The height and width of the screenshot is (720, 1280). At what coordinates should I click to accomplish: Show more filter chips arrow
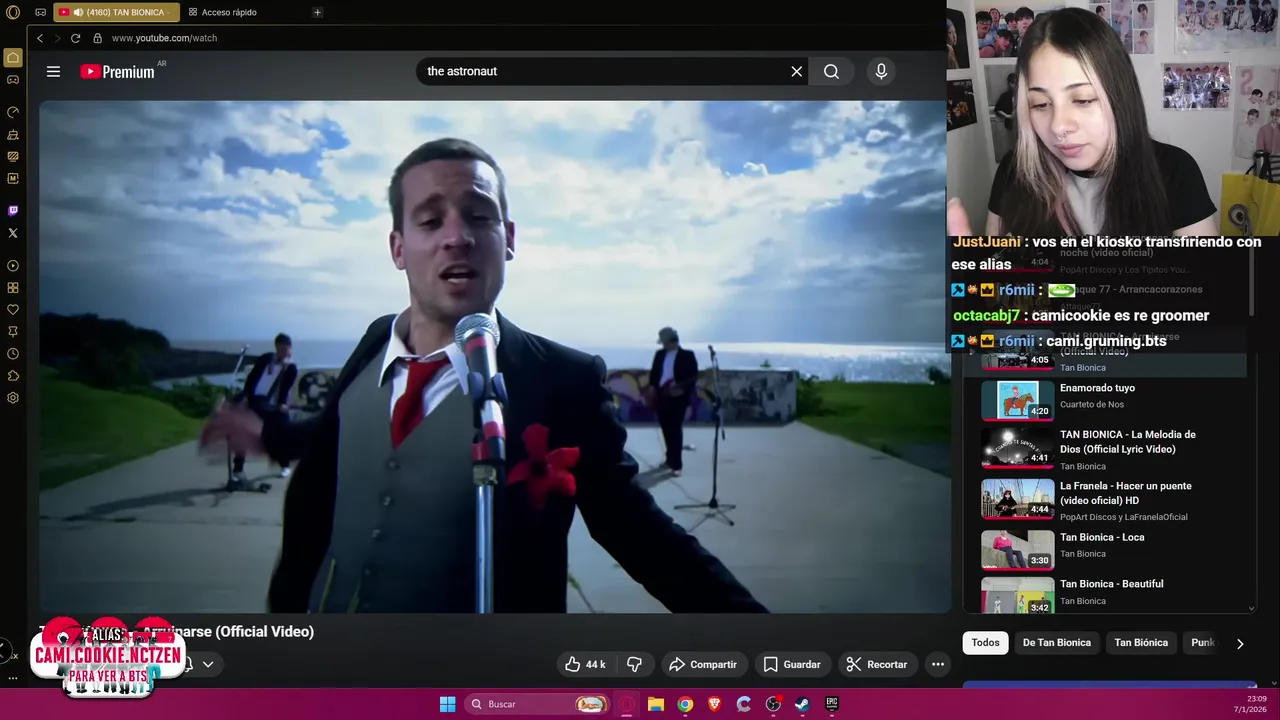click(x=1240, y=643)
